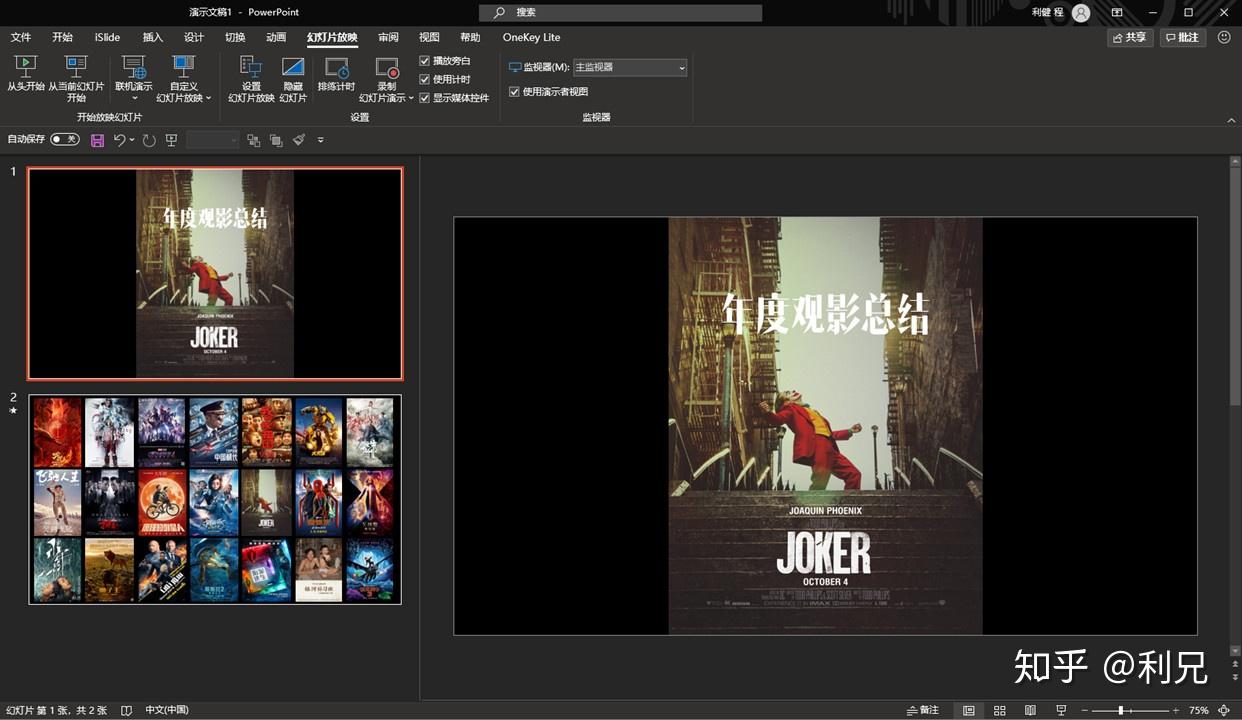
Task: Switch to the 切换 tab
Action: click(x=235, y=37)
